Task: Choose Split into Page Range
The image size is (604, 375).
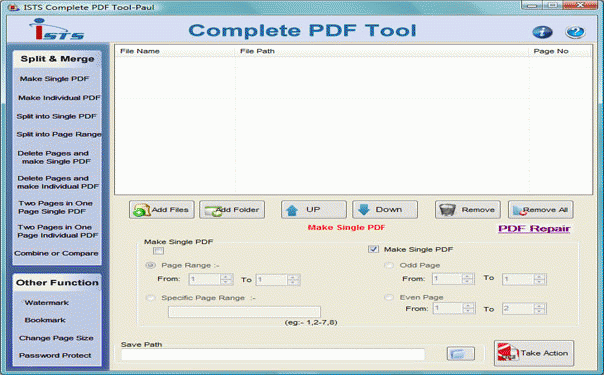Action: click(x=59, y=134)
